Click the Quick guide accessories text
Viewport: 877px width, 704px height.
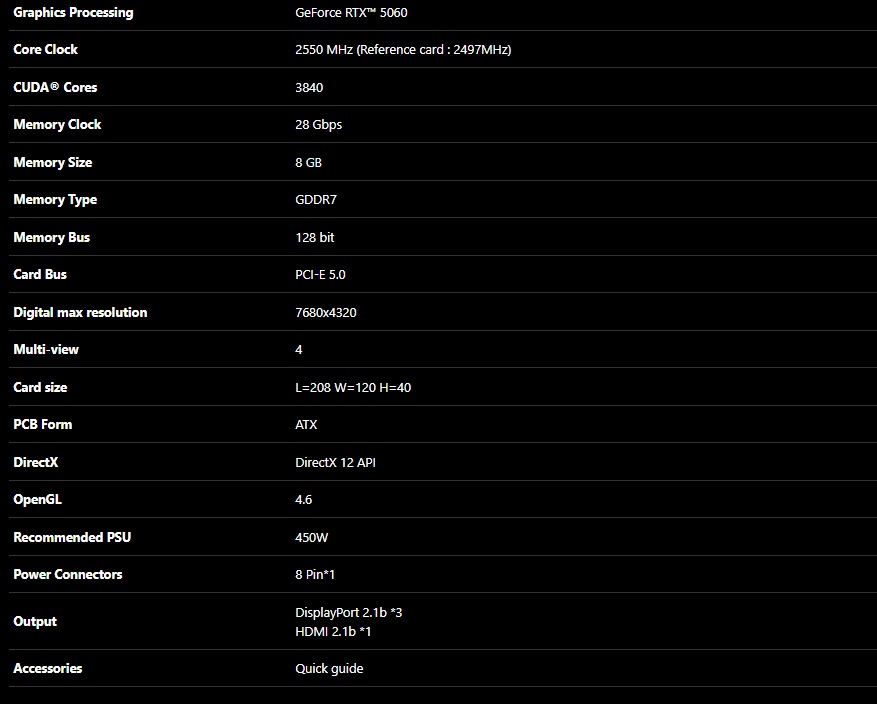329,668
